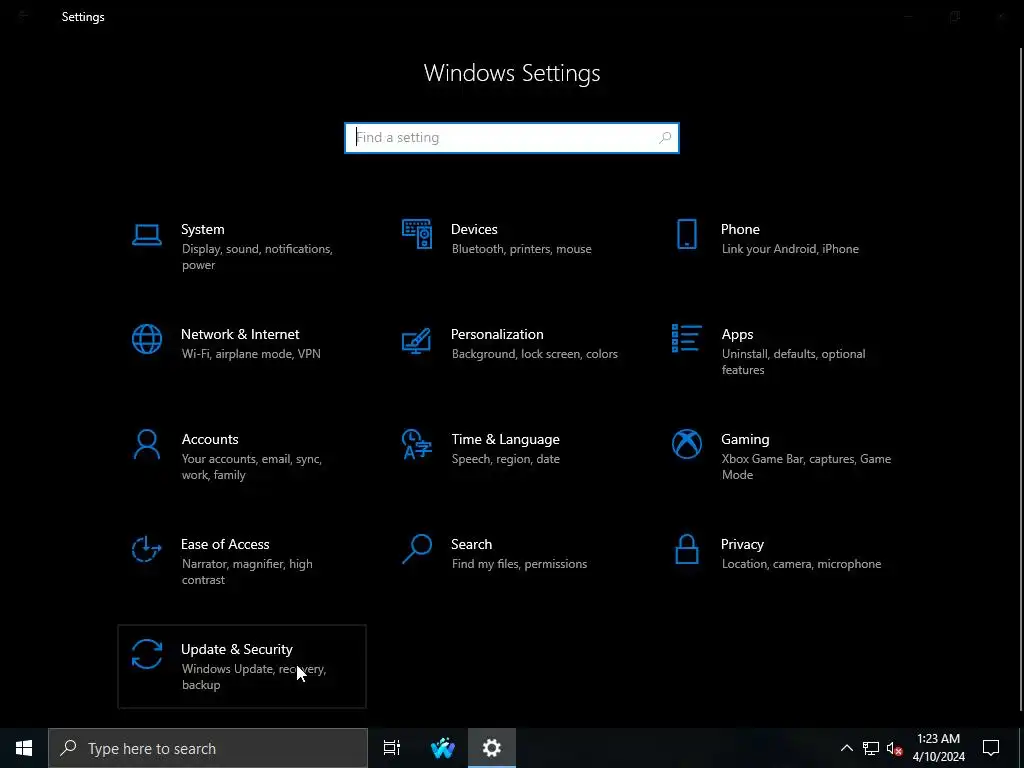This screenshot has height=768, width=1024.
Task: Open the Accounts person icon
Action: (146, 445)
